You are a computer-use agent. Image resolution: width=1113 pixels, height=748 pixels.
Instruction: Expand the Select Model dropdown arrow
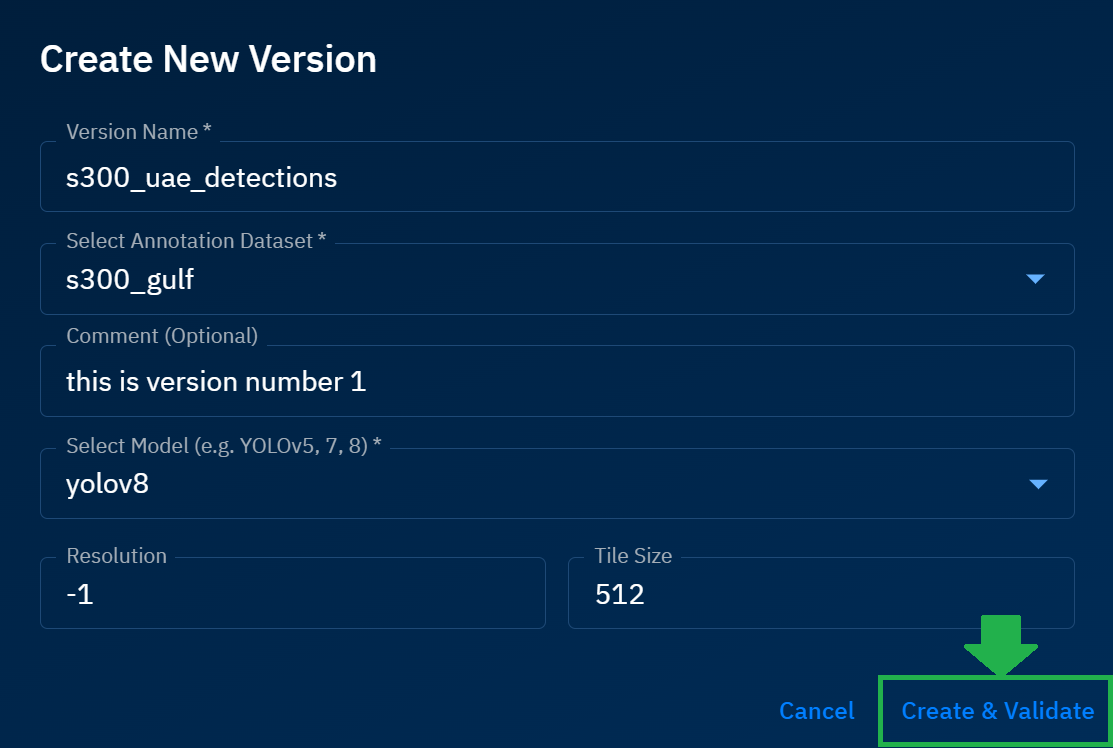tap(1038, 485)
